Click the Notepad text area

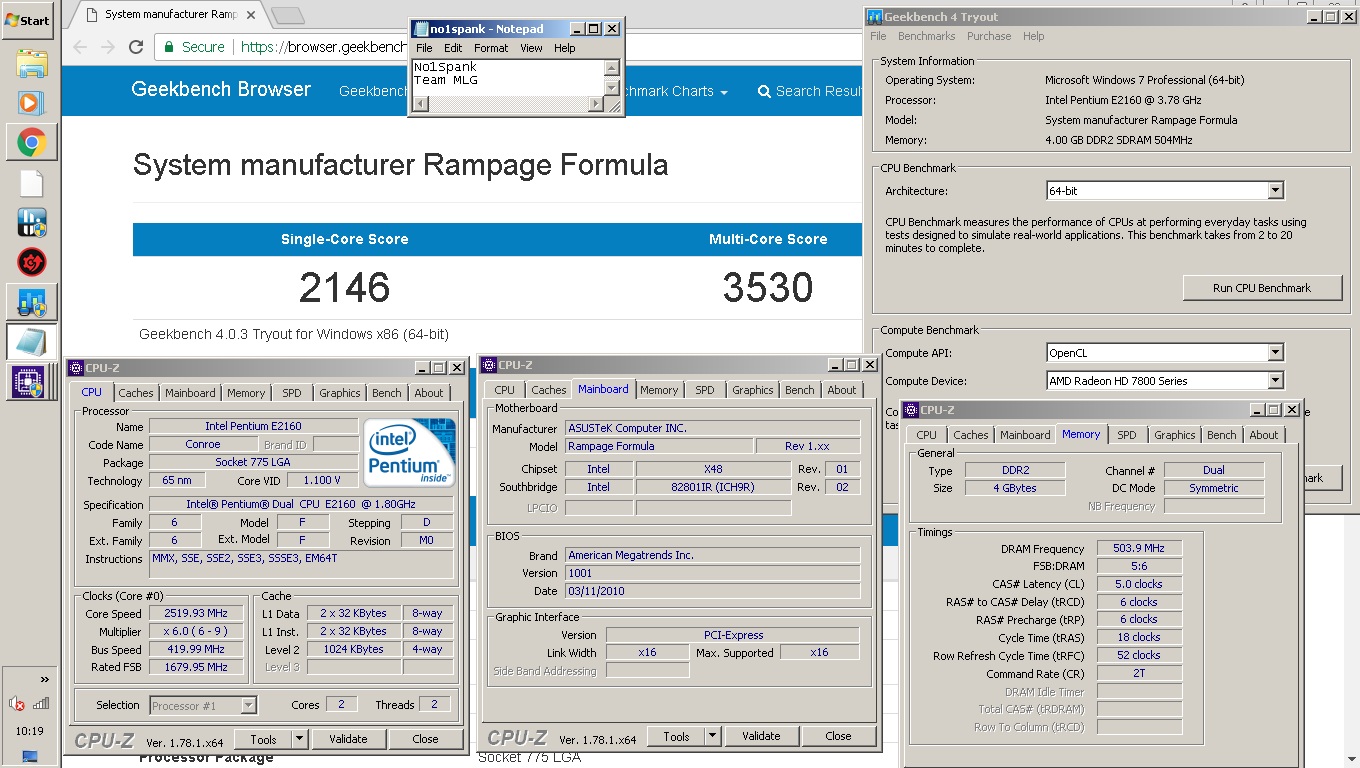[x=508, y=78]
